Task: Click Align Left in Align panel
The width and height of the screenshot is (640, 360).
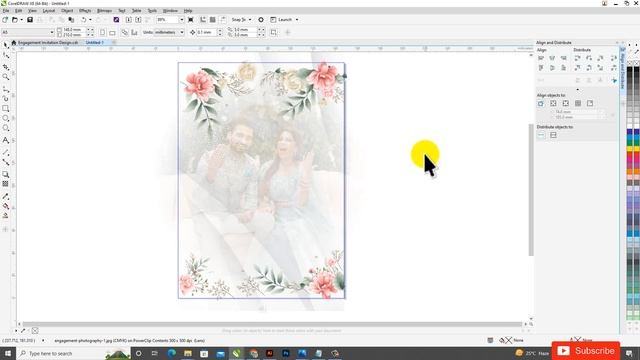Action: (x=541, y=58)
